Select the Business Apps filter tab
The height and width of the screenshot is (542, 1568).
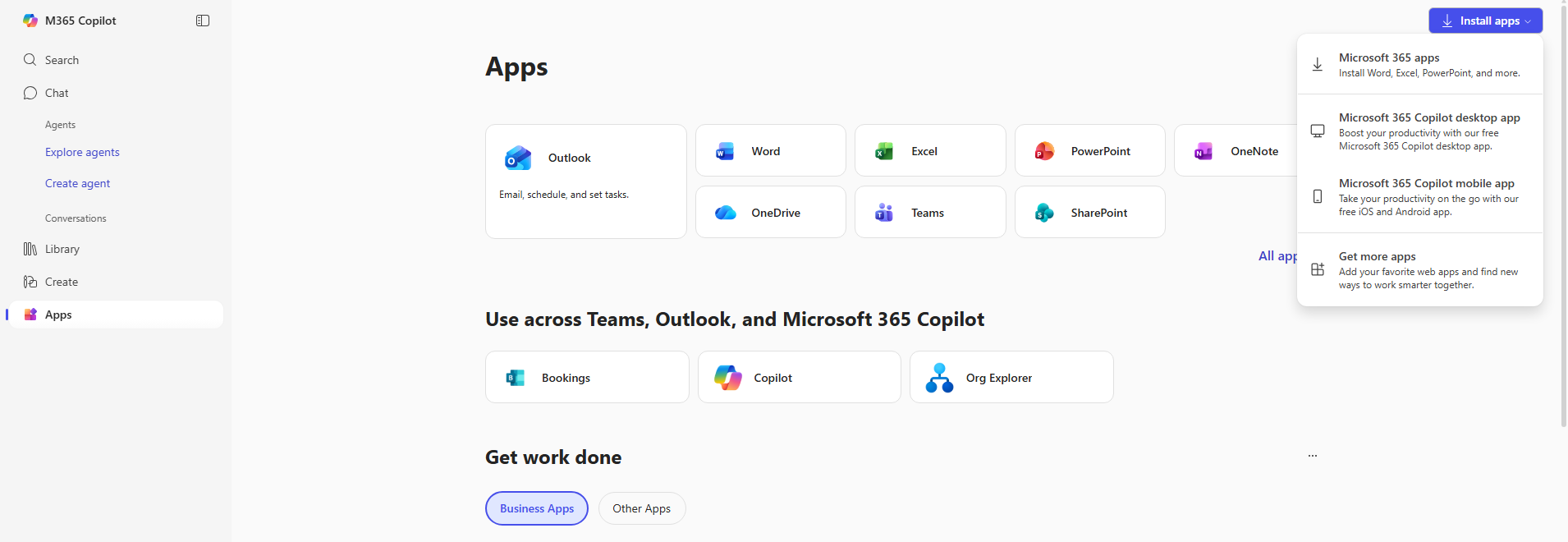537,508
